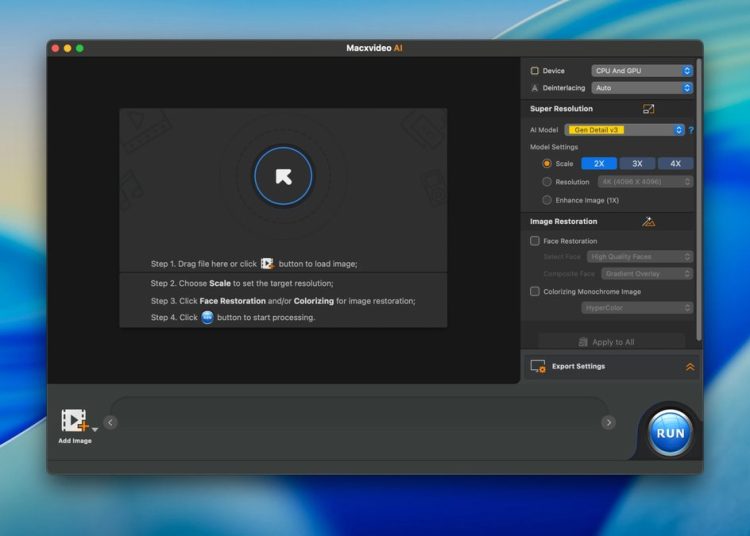
Task: Click the circular arrow drop zone icon
Action: 283,176
